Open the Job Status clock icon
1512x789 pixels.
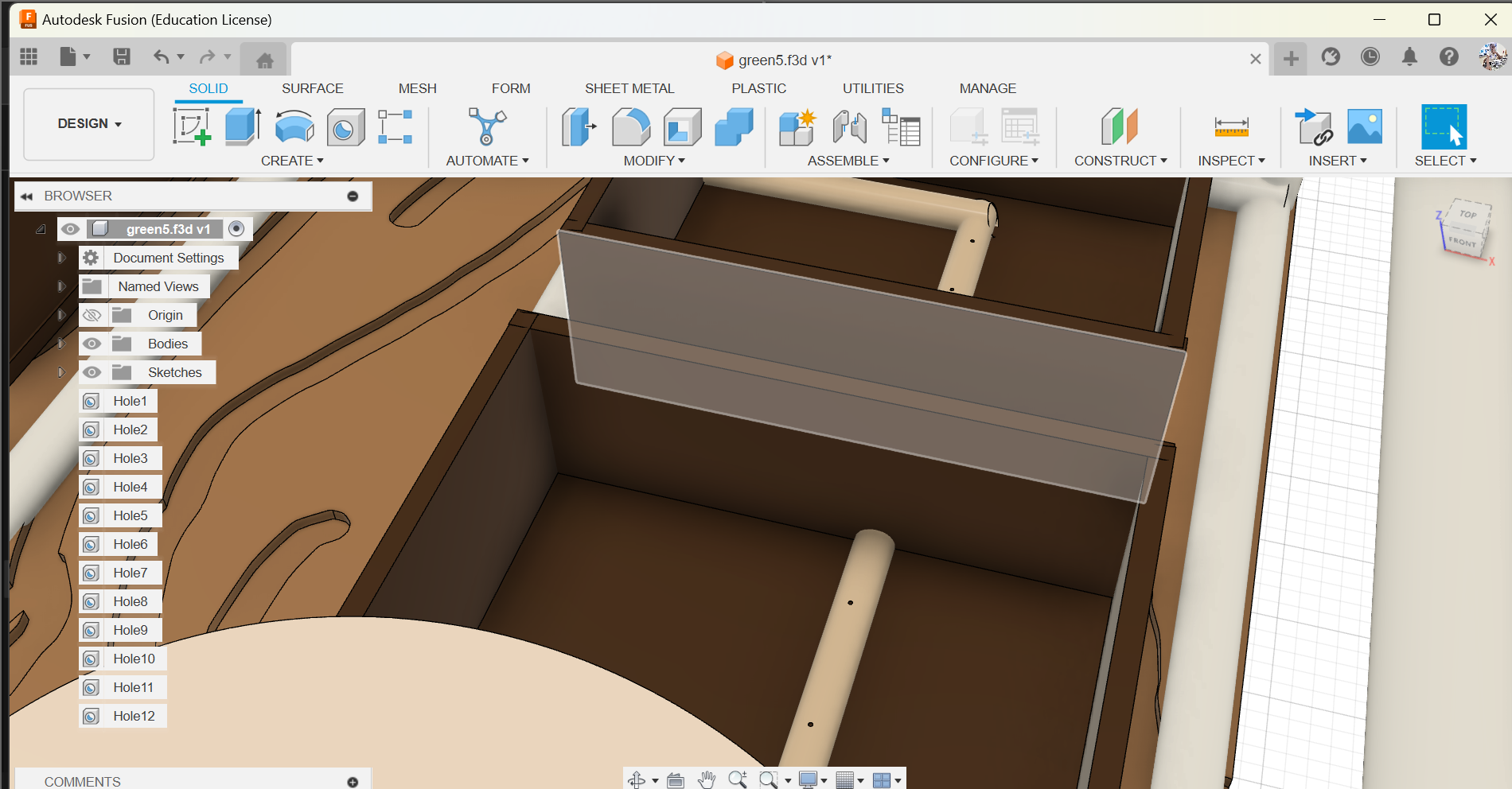tap(1370, 56)
